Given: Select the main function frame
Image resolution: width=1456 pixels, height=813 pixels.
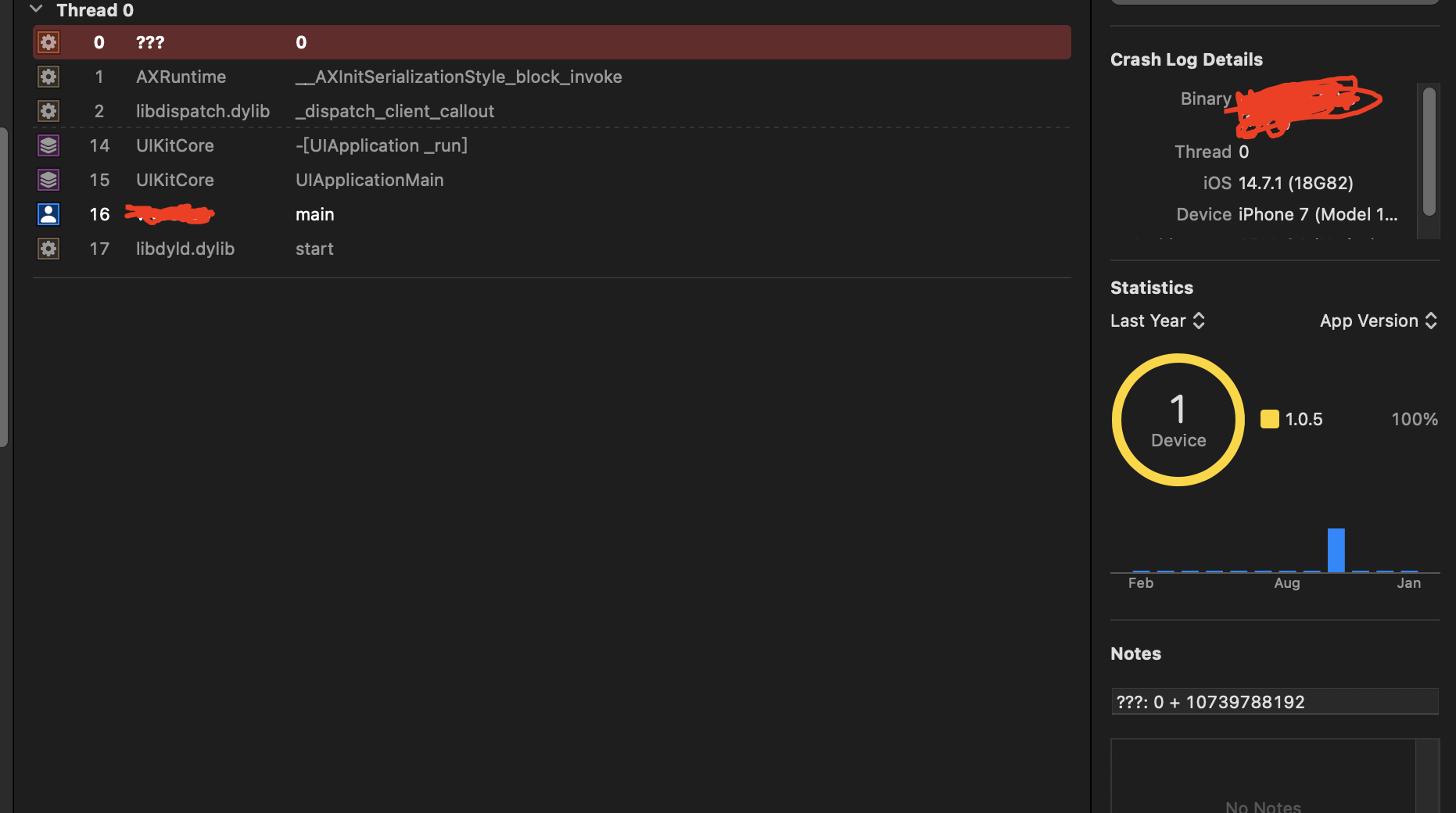Looking at the screenshot, I should [315, 214].
